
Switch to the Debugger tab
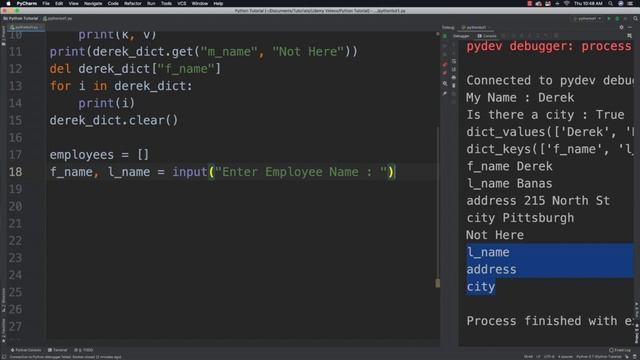click(x=461, y=36)
